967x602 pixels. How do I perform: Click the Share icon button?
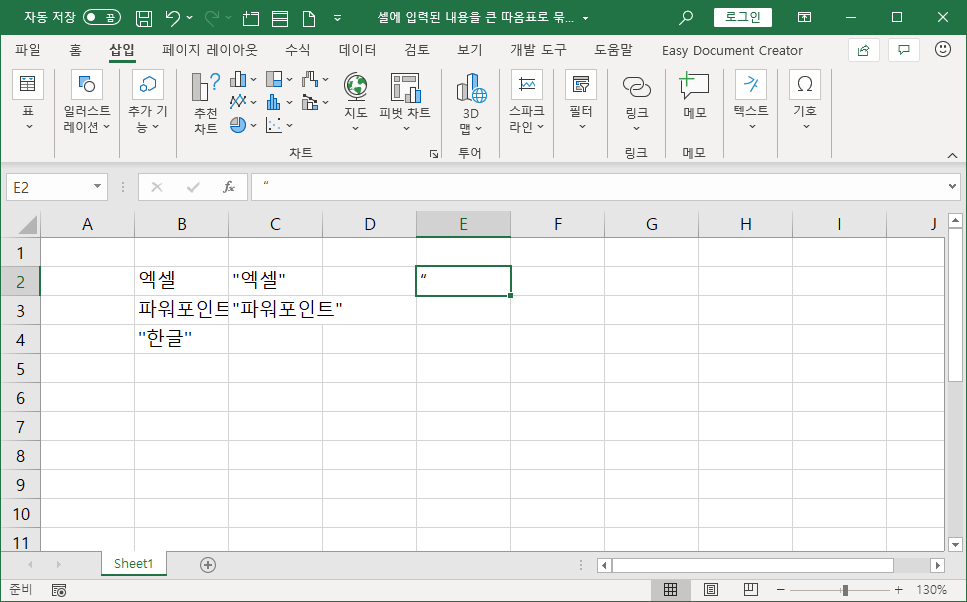coord(863,50)
